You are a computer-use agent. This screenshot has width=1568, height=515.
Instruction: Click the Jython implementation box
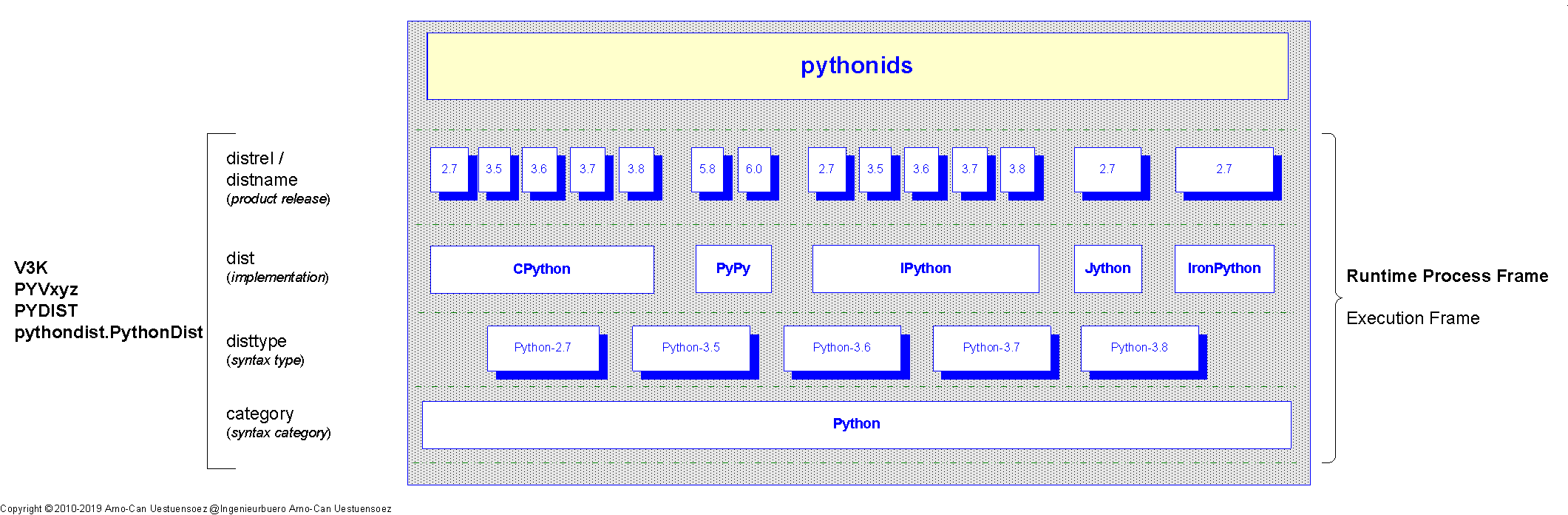(x=1107, y=269)
